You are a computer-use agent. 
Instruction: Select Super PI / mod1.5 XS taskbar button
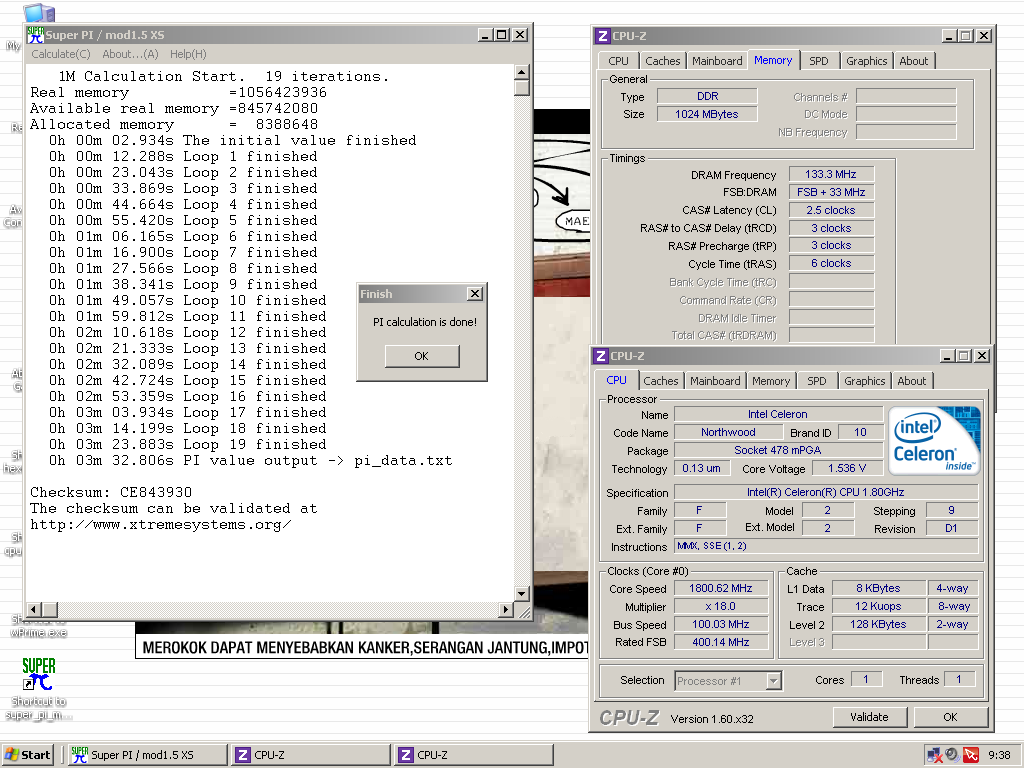(147, 755)
